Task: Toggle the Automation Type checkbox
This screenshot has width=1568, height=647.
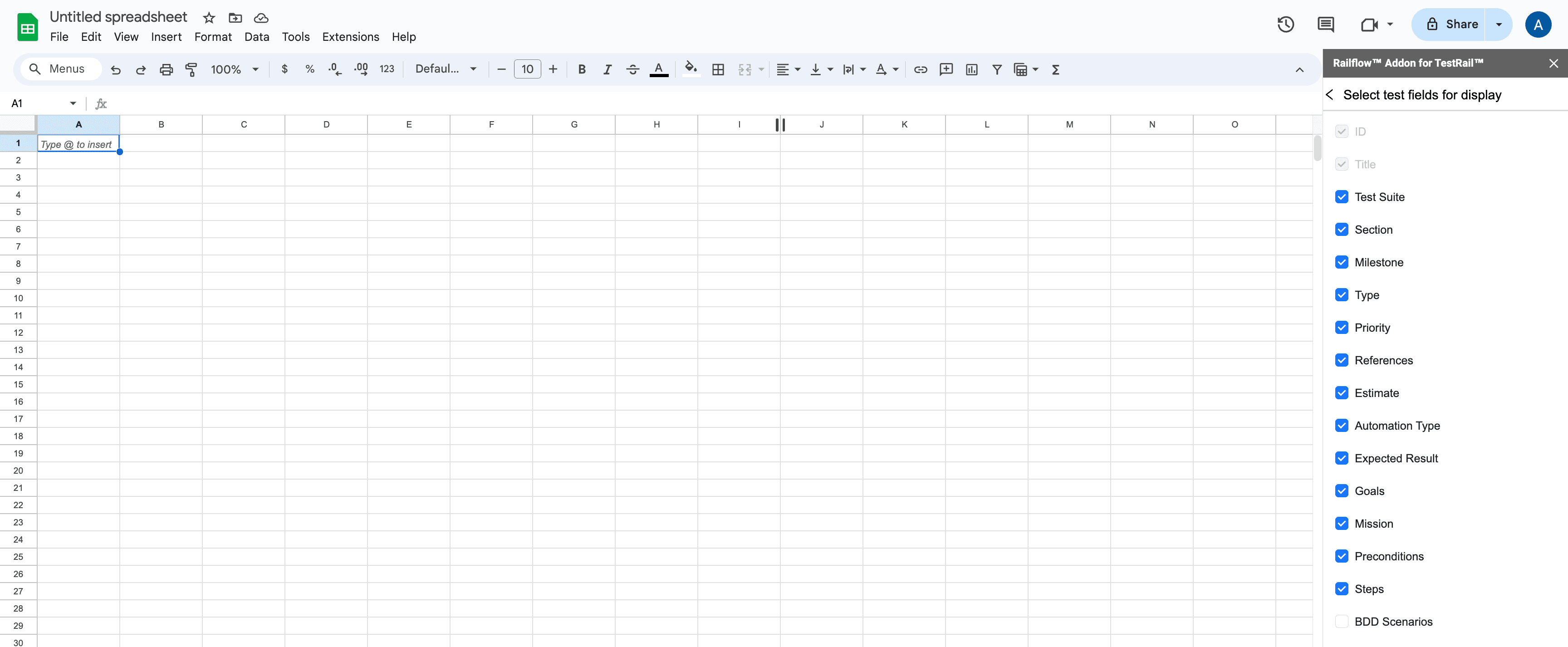Action: (x=1342, y=426)
